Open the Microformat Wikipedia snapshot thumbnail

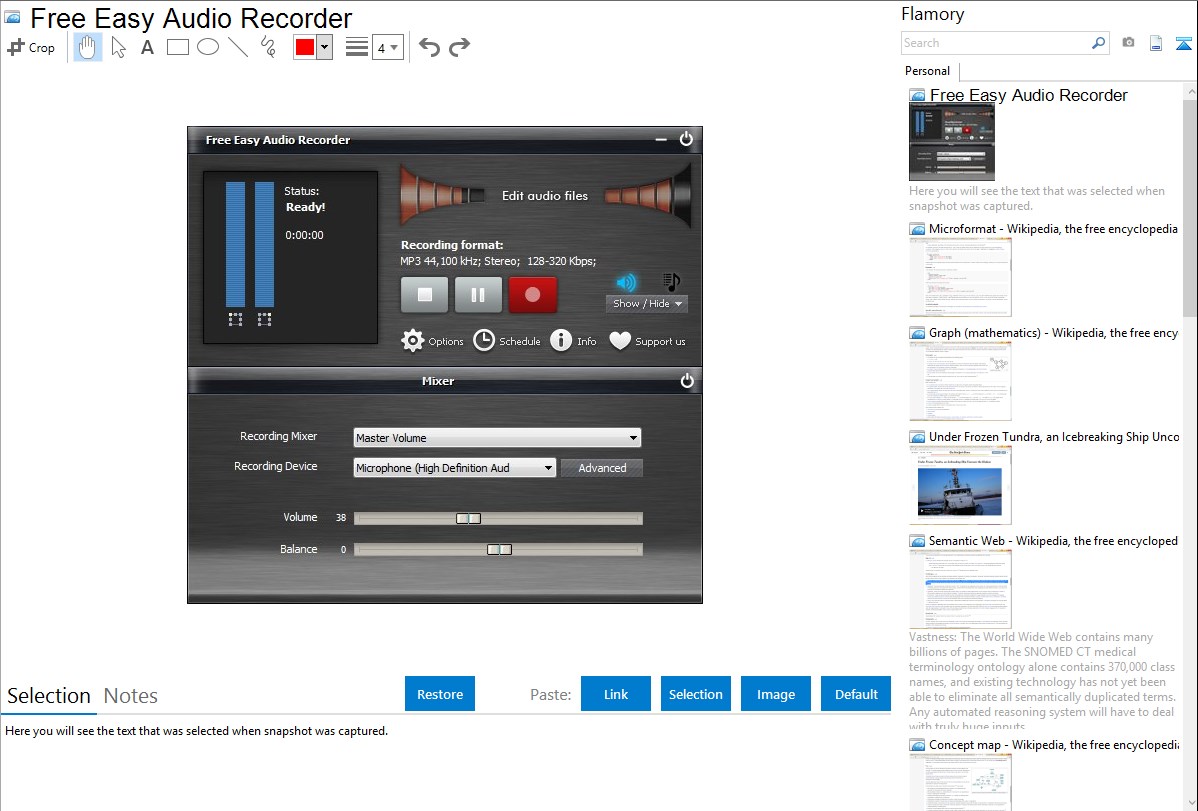click(960, 277)
